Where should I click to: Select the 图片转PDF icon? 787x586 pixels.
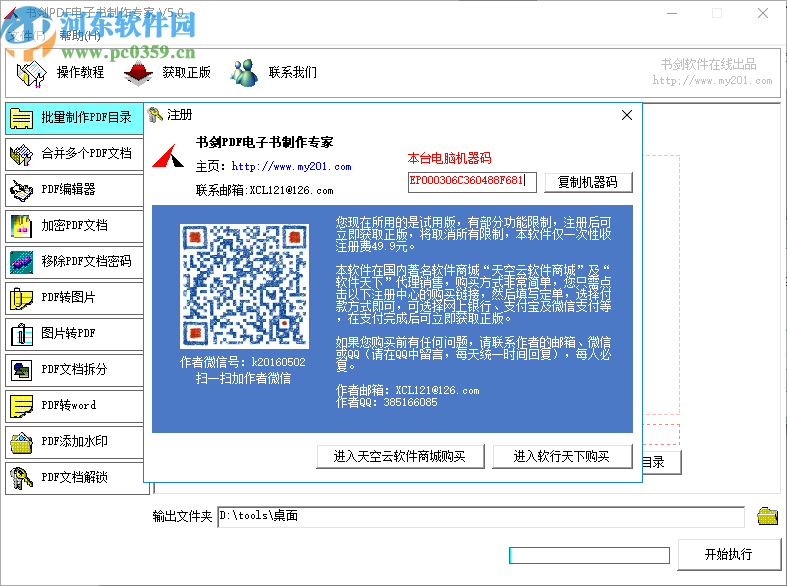tap(22, 334)
